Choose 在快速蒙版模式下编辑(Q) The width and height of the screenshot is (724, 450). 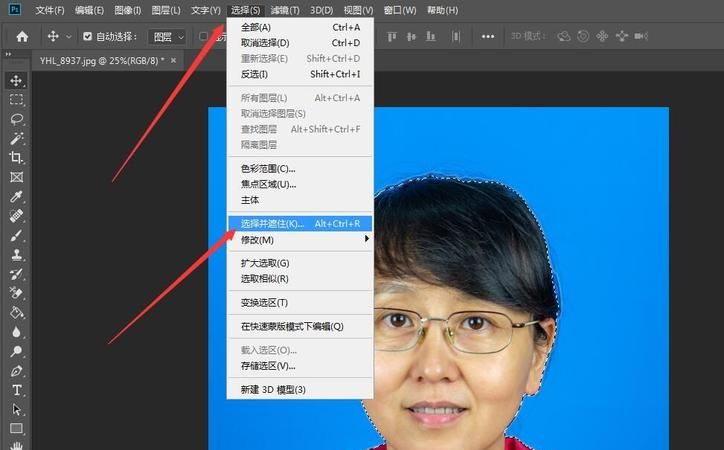click(x=300, y=326)
